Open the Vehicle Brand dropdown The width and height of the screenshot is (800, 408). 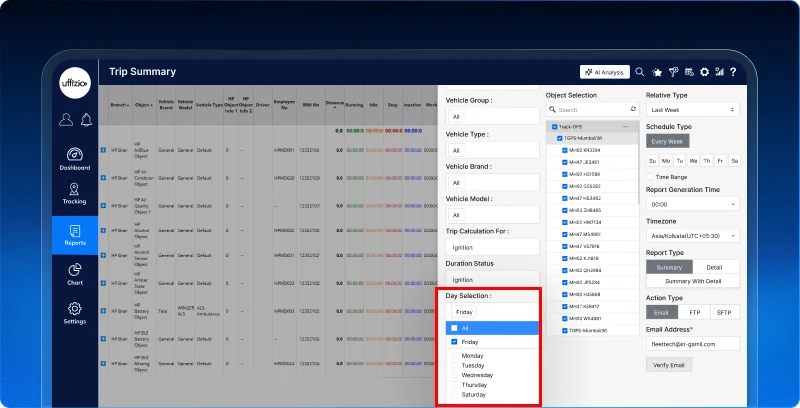(492, 183)
